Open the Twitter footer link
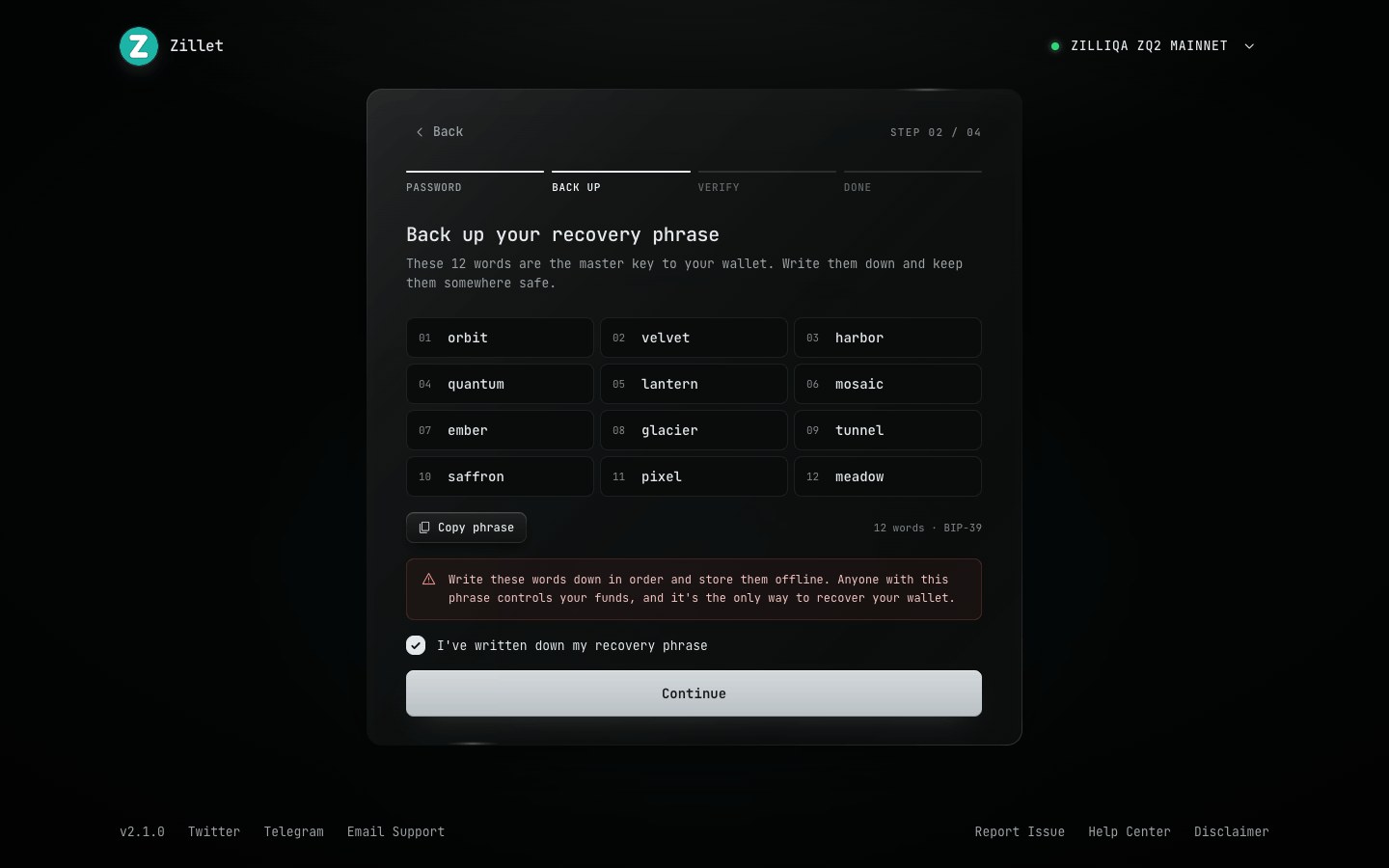This screenshot has width=1389, height=868. (214, 831)
